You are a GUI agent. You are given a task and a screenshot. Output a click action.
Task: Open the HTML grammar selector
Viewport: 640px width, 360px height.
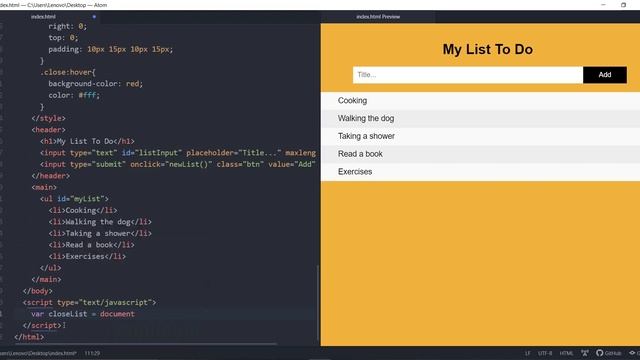[566, 353]
